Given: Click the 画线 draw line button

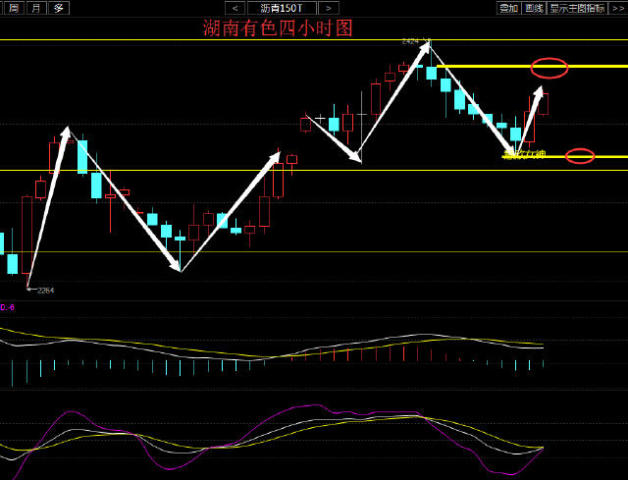Looking at the screenshot, I should coord(534,8).
